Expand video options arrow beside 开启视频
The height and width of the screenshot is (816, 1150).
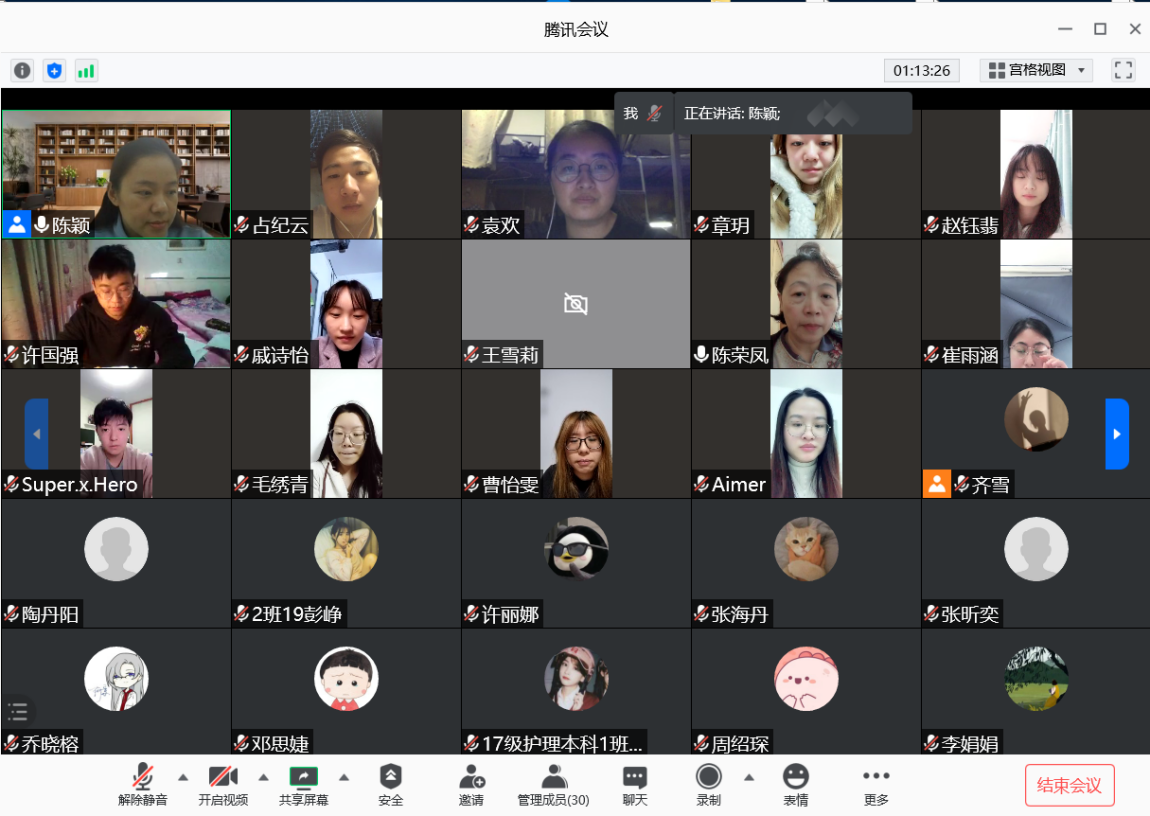point(264,777)
